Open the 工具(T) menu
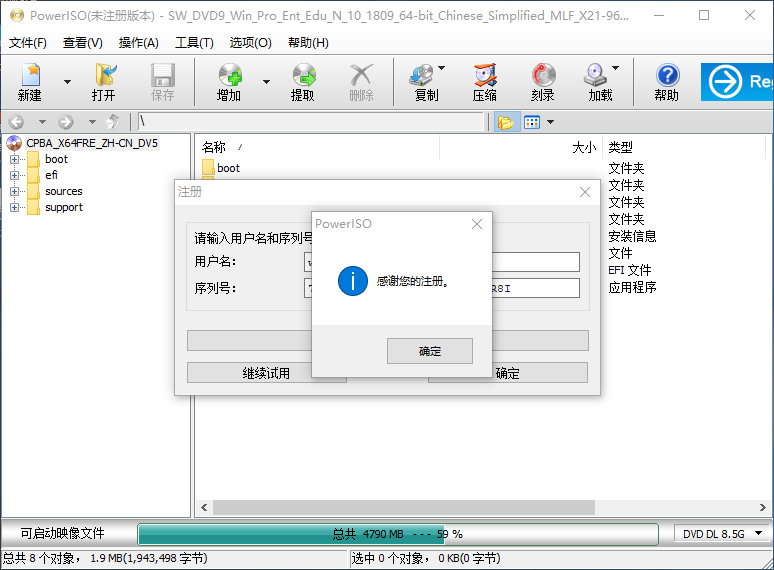The height and width of the screenshot is (570, 774). coord(194,43)
